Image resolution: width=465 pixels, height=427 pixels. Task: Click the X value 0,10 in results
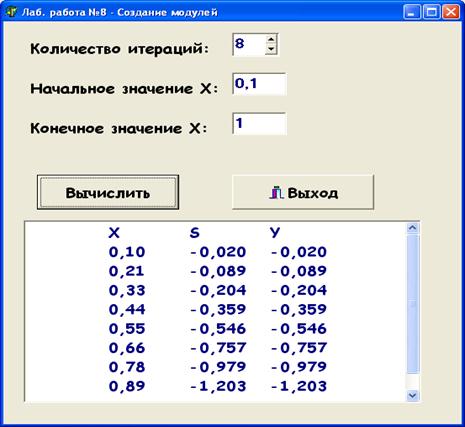point(127,252)
